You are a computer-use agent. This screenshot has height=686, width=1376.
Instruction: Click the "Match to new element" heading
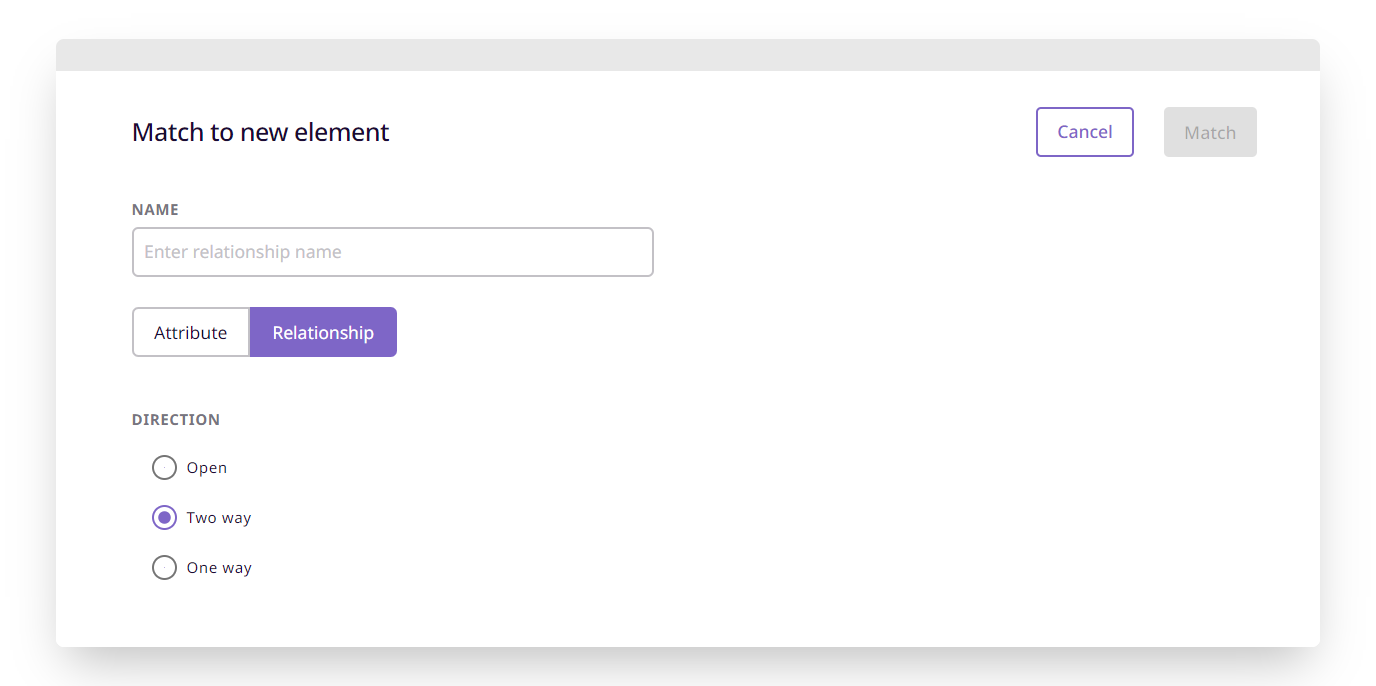[261, 132]
